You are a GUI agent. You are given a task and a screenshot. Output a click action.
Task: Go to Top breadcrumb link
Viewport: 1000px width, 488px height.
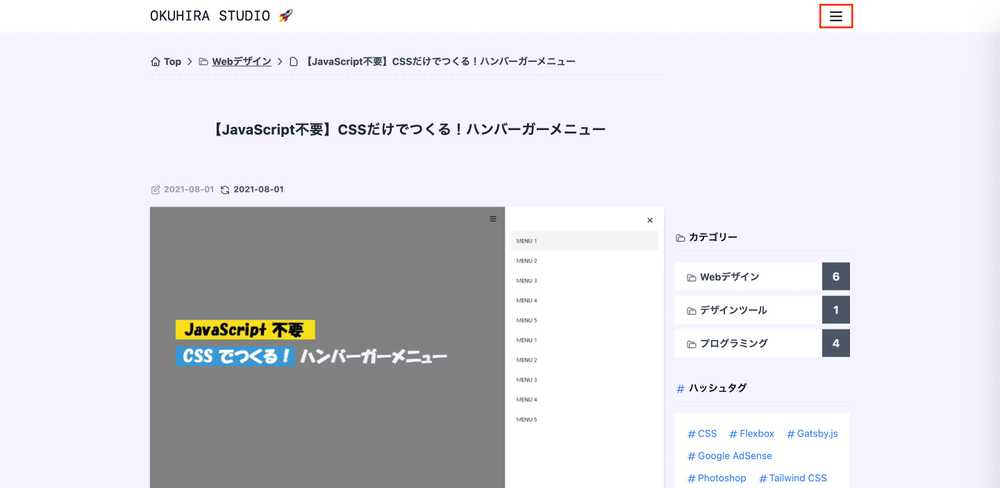[x=173, y=62]
